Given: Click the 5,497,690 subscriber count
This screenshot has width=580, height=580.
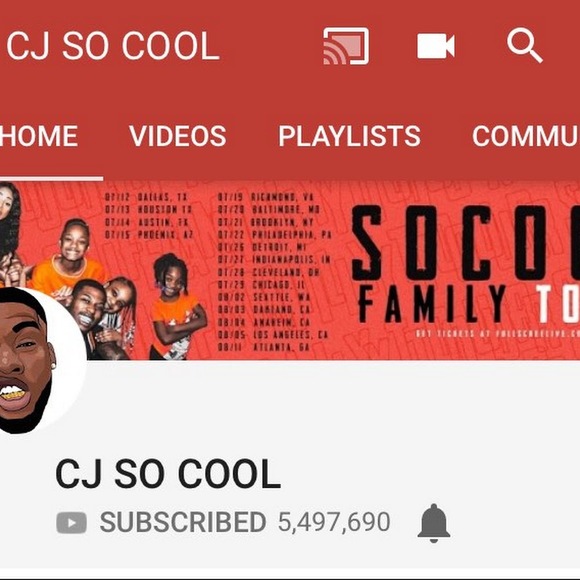Looking at the screenshot, I should tap(334, 522).
